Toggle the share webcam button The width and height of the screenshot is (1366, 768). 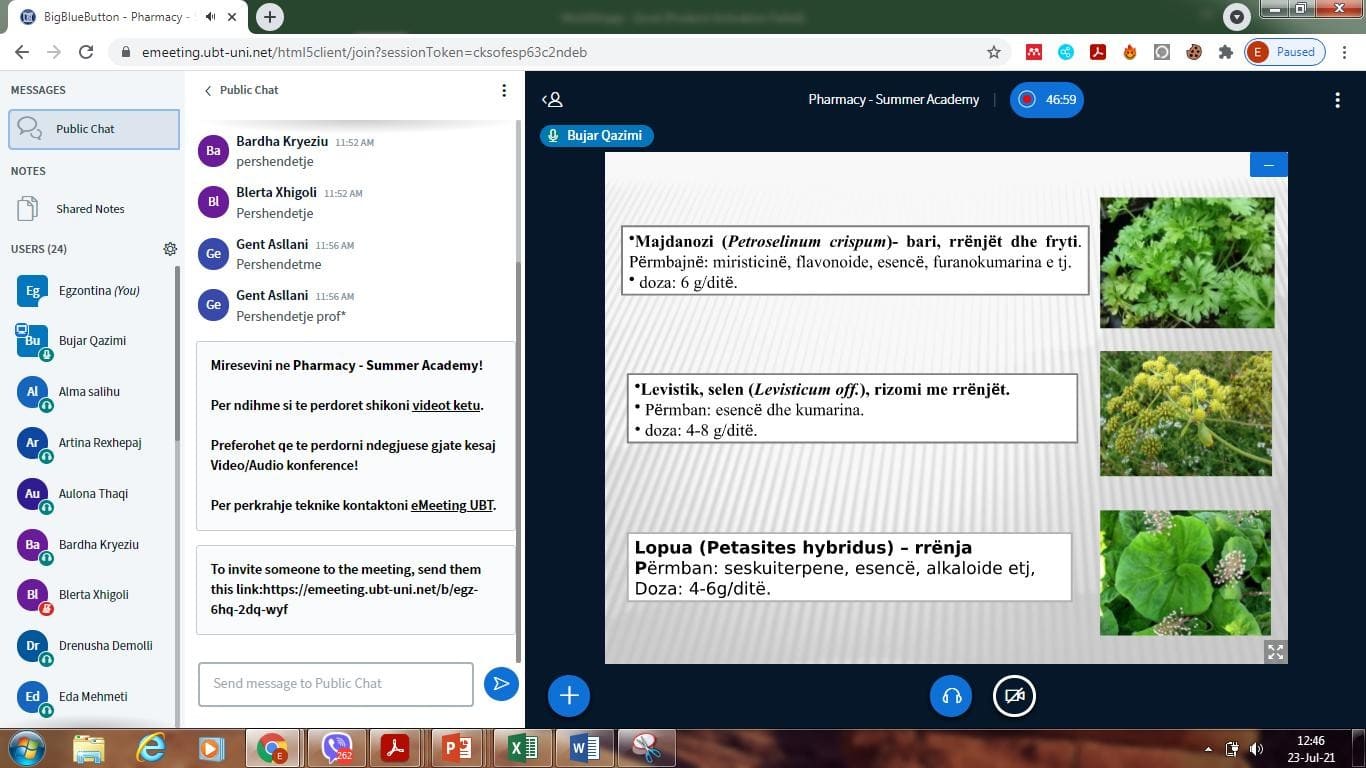(1014, 696)
